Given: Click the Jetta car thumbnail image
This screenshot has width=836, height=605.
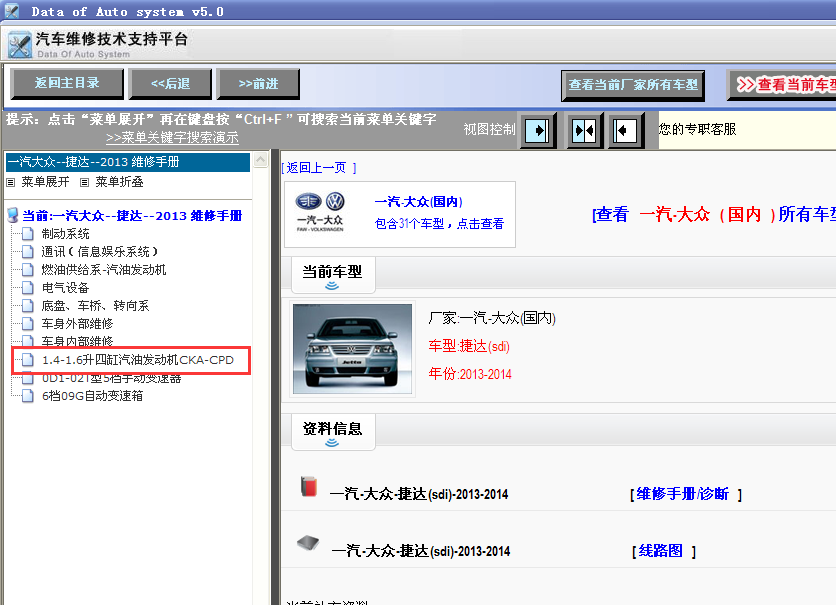Looking at the screenshot, I should [352, 349].
